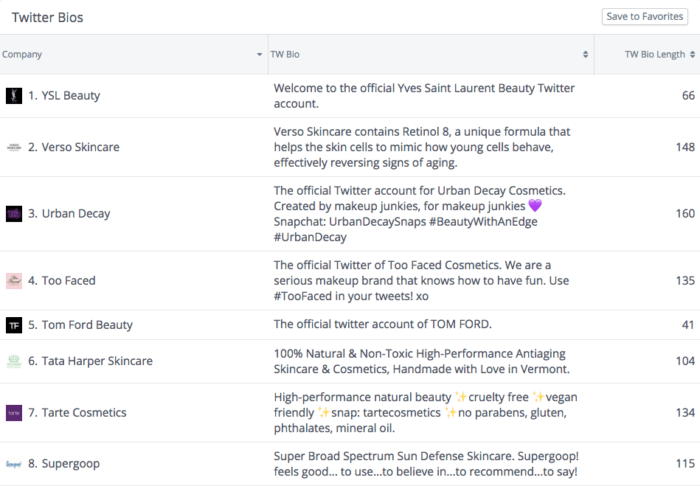Open the Tata Harper Skincare logo thumbnail
700x486 pixels.
point(14,361)
